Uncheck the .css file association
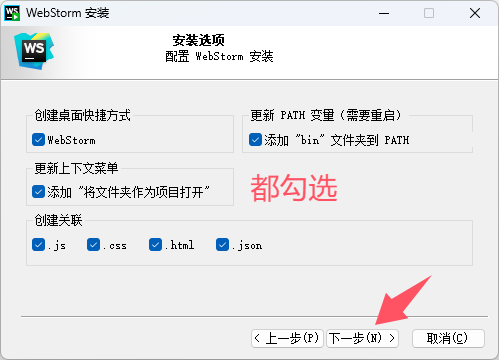 pyautogui.click(x=93, y=245)
